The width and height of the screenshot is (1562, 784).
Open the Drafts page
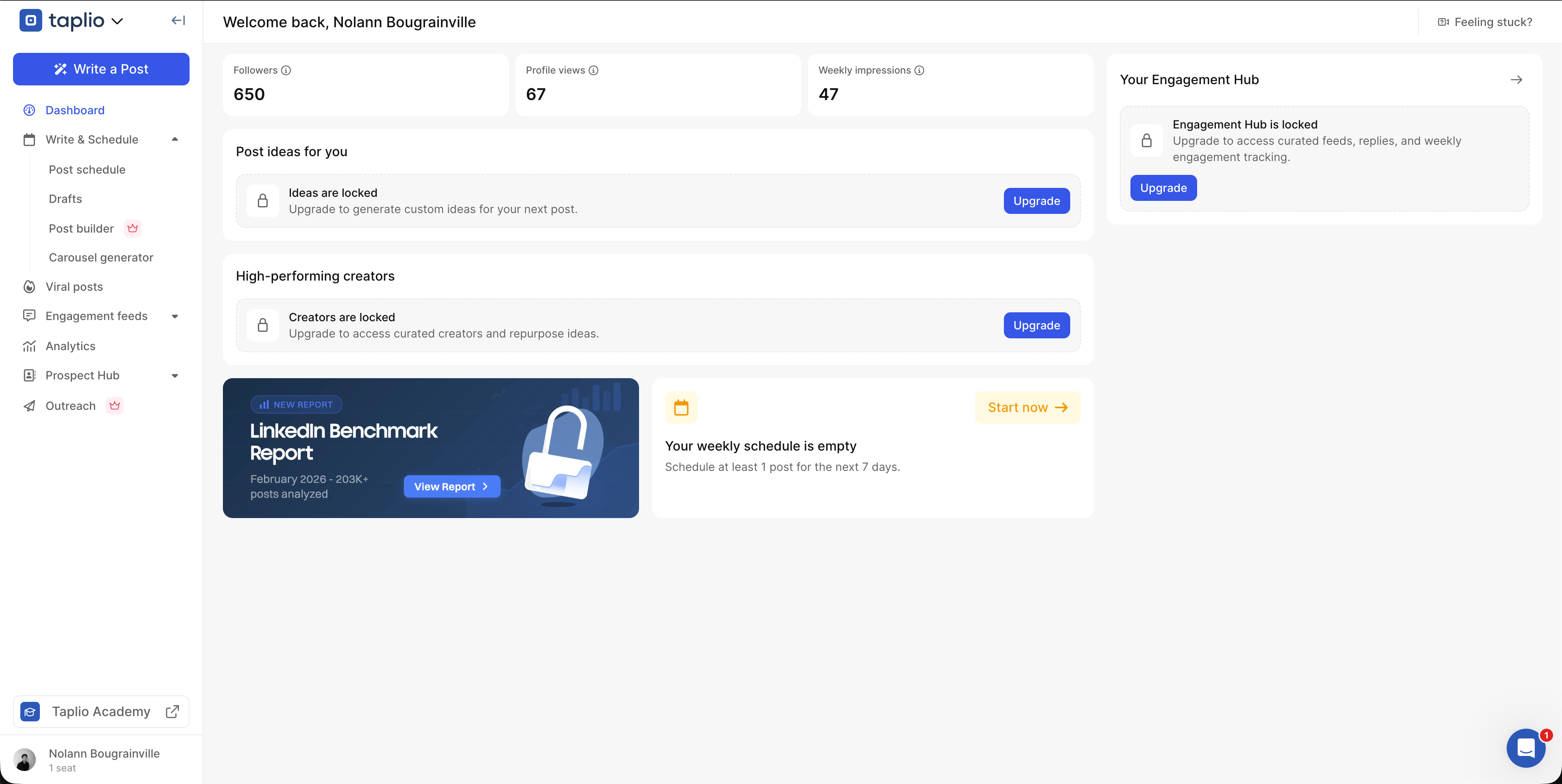pyautogui.click(x=65, y=199)
